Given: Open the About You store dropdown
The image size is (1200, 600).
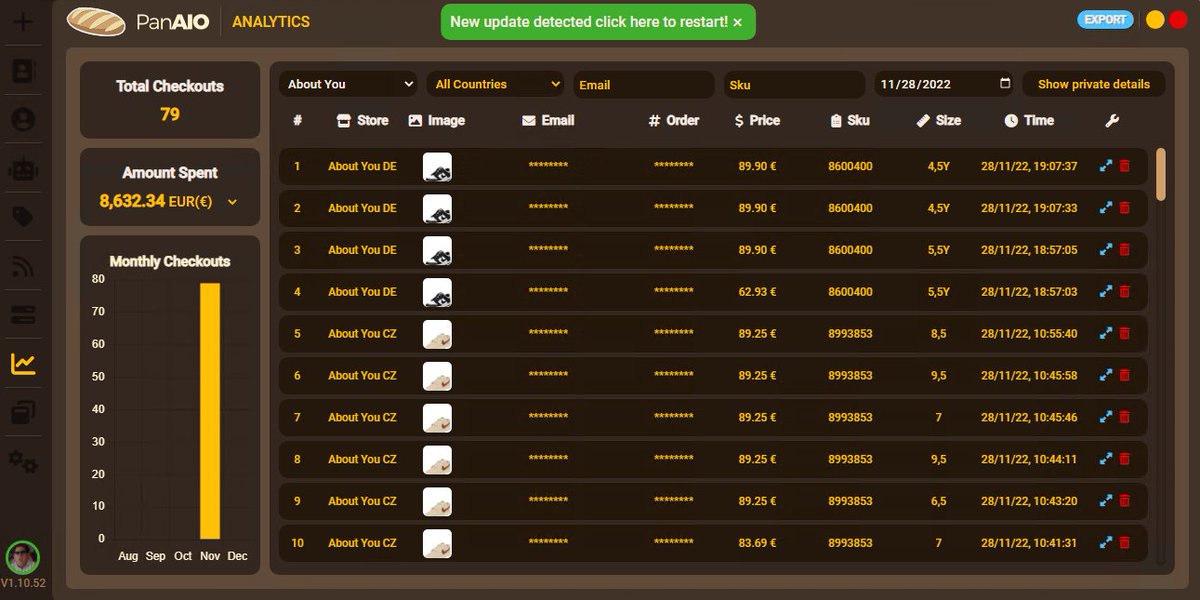Looking at the screenshot, I should [x=348, y=84].
